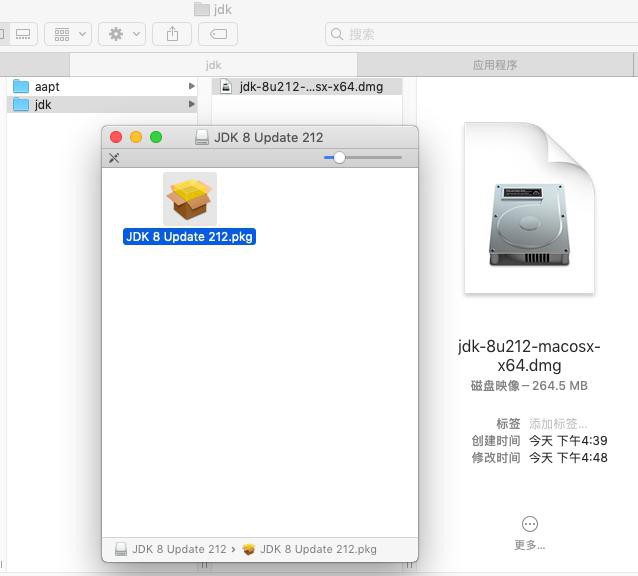Minimize the JDK 8 Update 212 window
Image resolution: width=638 pixels, height=576 pixels.
[136, 137]
